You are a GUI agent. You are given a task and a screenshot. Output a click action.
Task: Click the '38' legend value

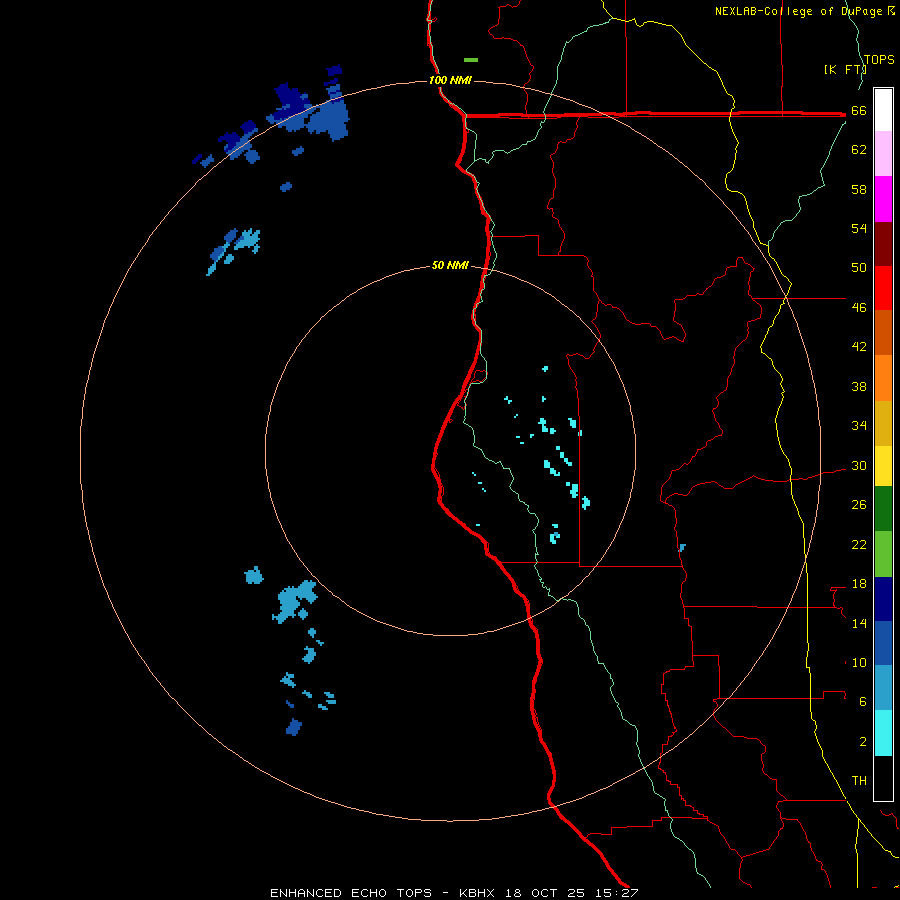[x=859, y=387]
